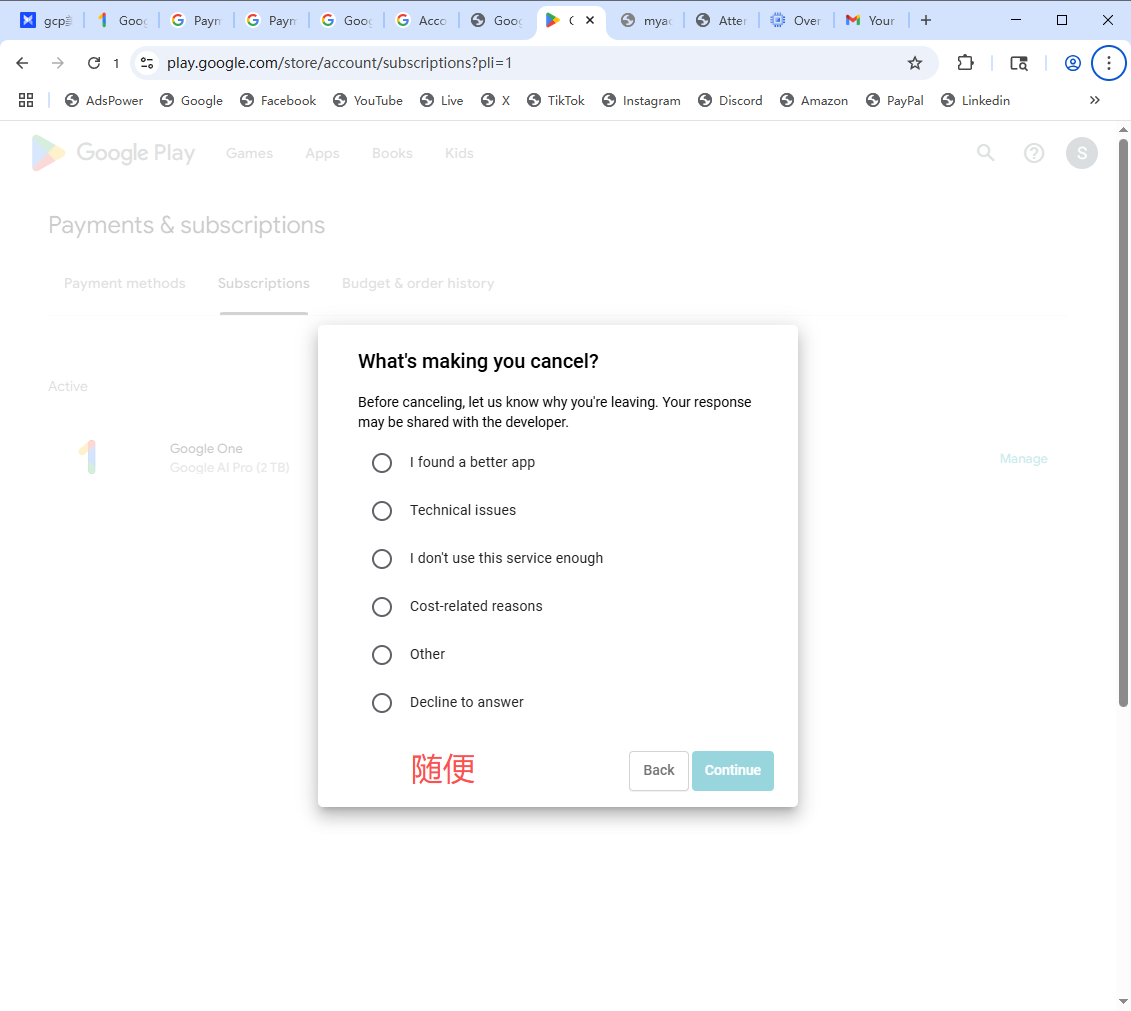The height and width of the screenshot is (1011, 1131).
Task: Click the Chrome profile avatar icon
Action: [x=1072, y=63]
